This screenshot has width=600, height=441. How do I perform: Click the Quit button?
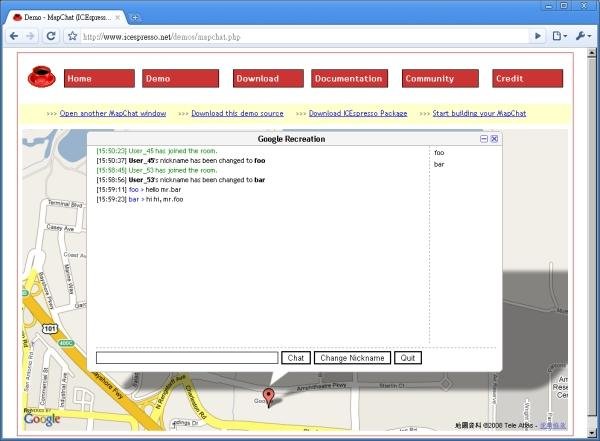pos(408,358)
